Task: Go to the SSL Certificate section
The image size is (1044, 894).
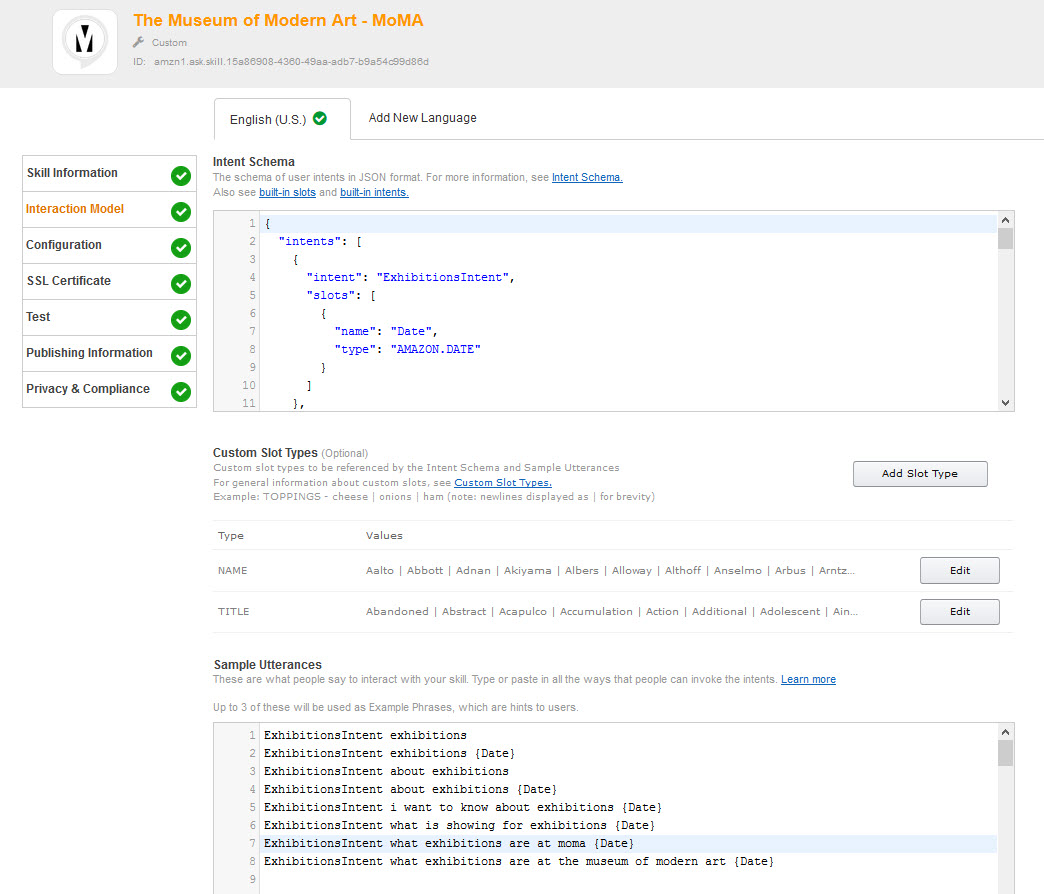Action: pos(109,282)
